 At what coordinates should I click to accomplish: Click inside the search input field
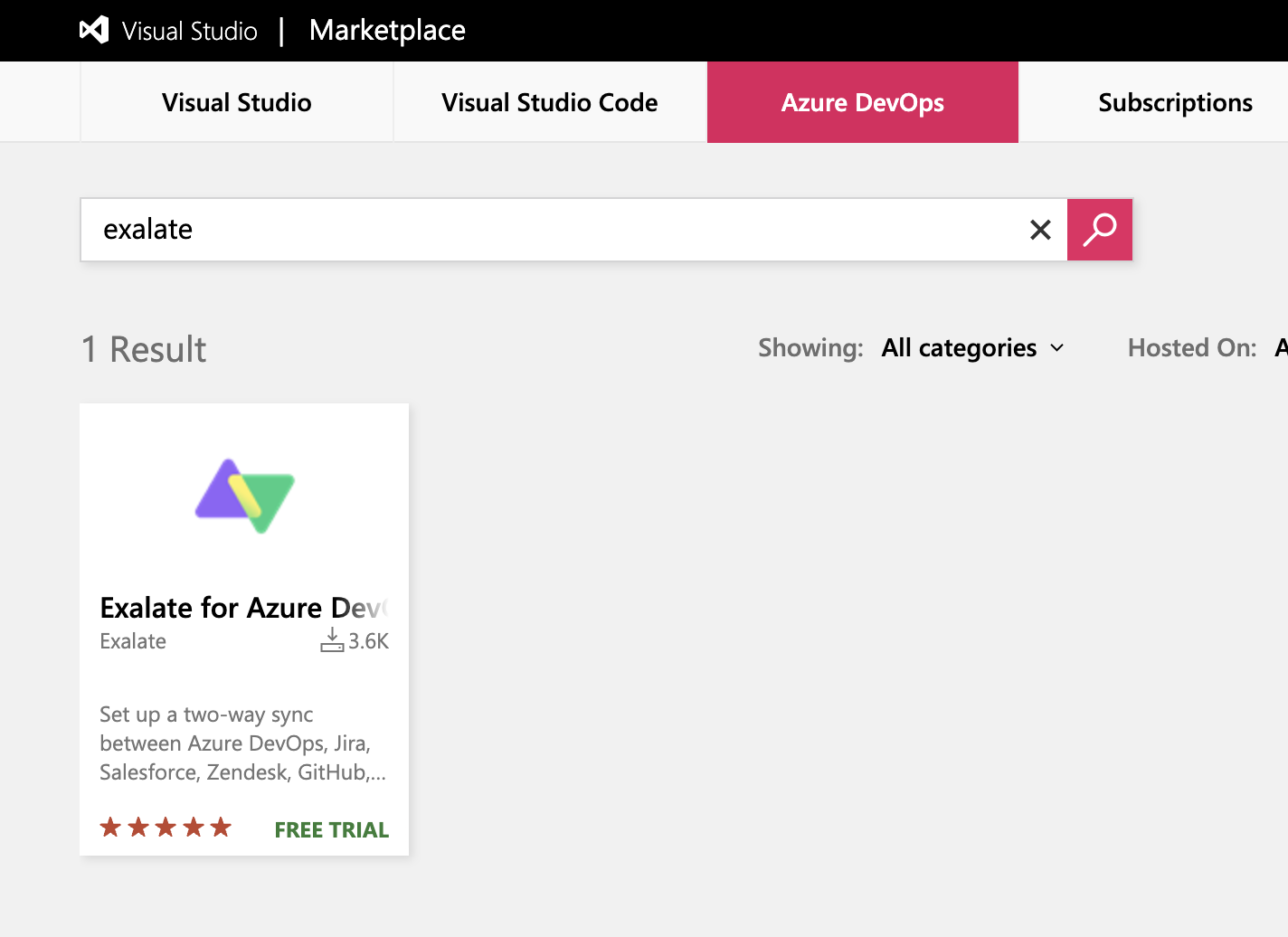(x=543, y=230)
